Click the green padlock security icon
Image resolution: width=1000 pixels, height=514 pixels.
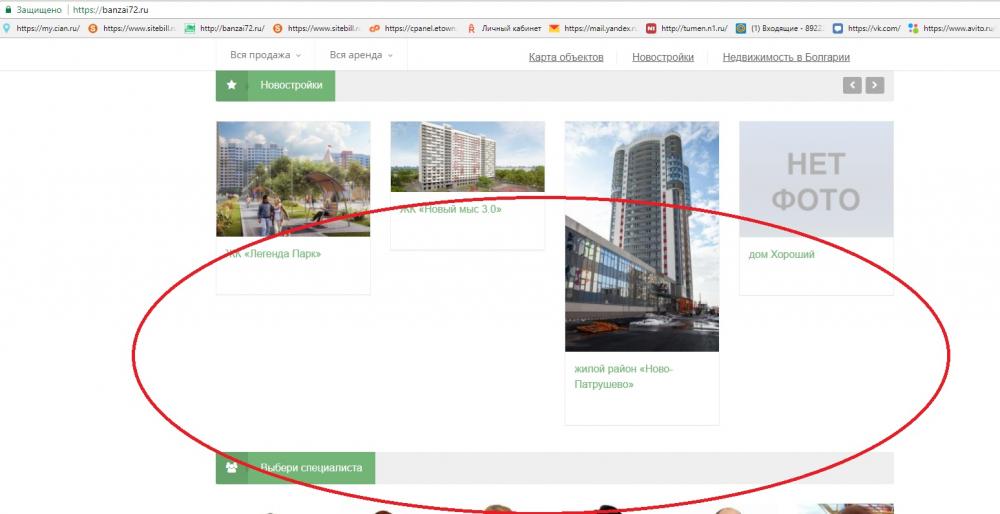(x=8, y=10)
